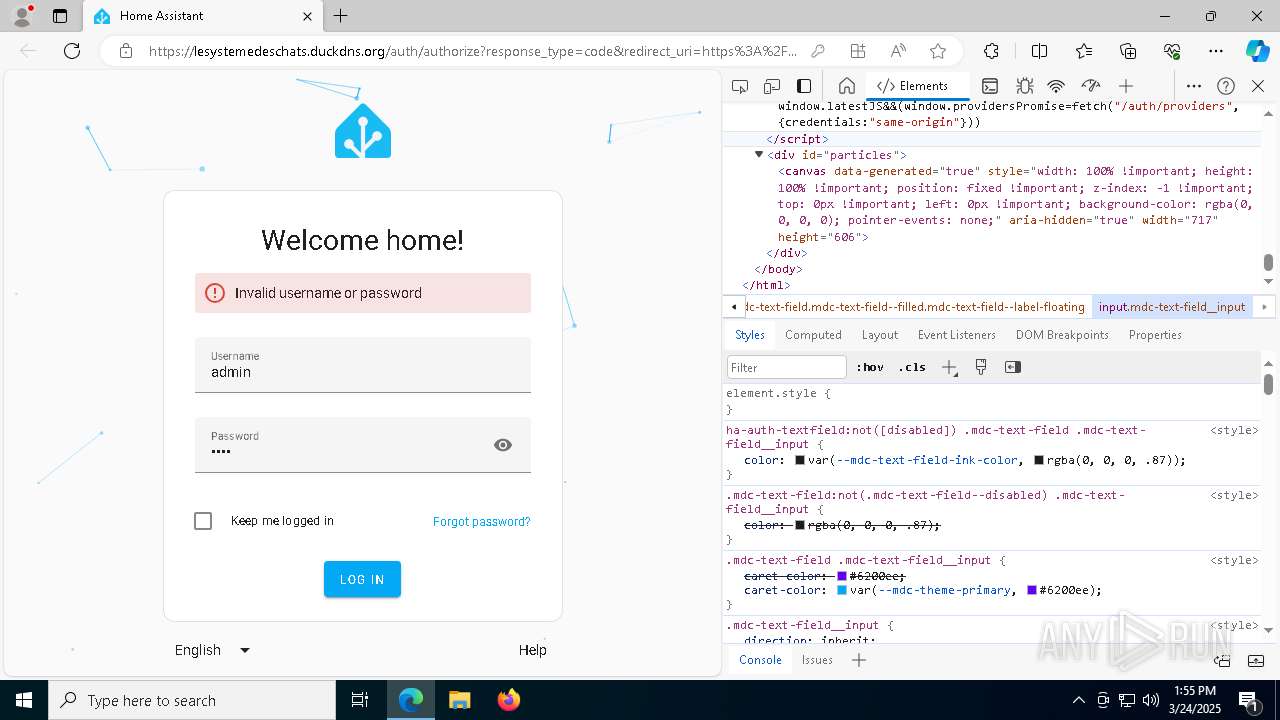Click the purple #6200ee fallback color swatch

click(1032, 591)
